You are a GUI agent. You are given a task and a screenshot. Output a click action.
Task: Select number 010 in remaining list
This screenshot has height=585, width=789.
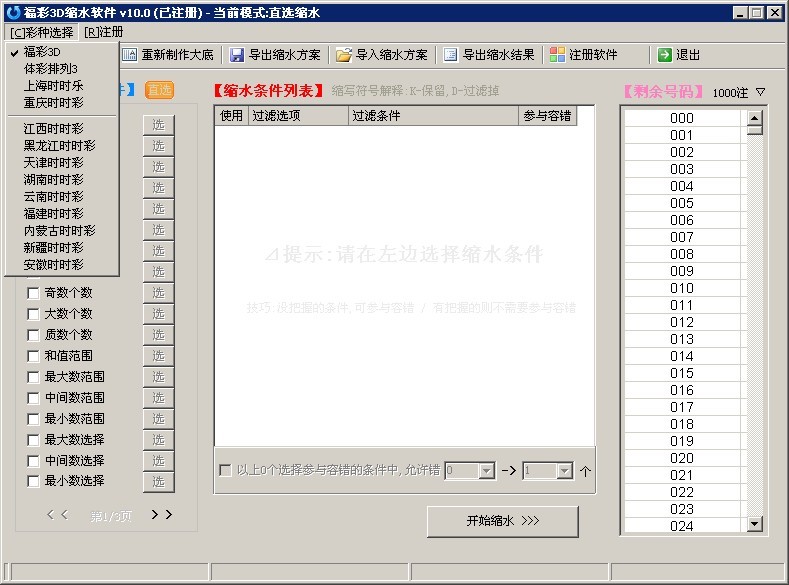(x=682, y=288)
